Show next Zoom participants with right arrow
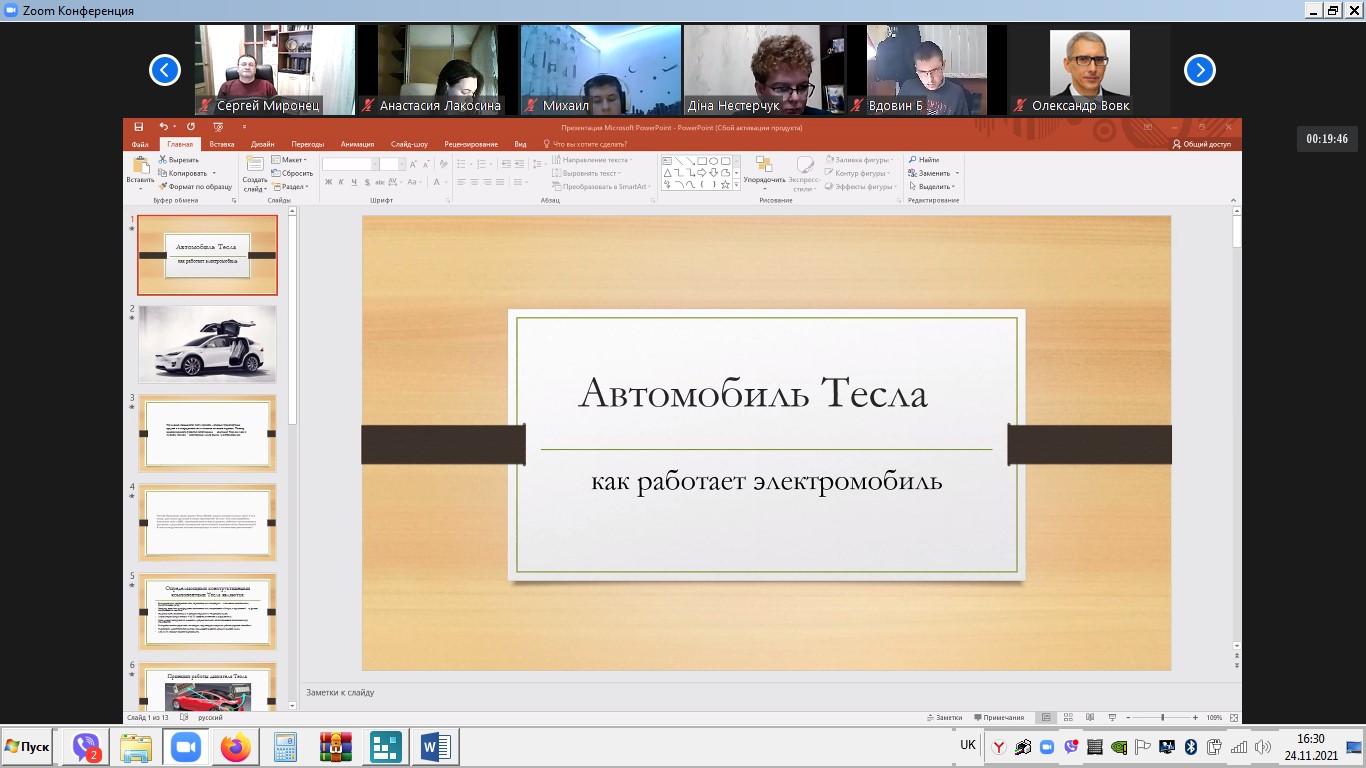Screen dimensions: 1366x768 tap(1199, 70)
